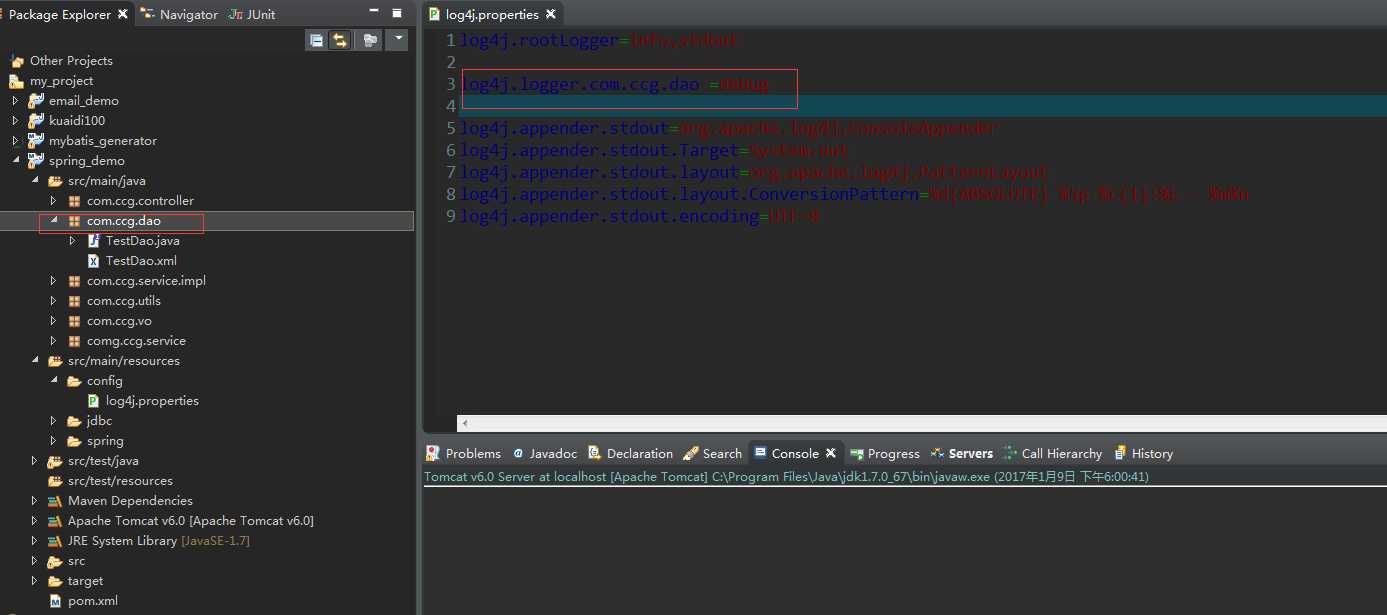Expand the mybatis_generator project
This screenshot has height=615, width=1387.
(15, 140)
